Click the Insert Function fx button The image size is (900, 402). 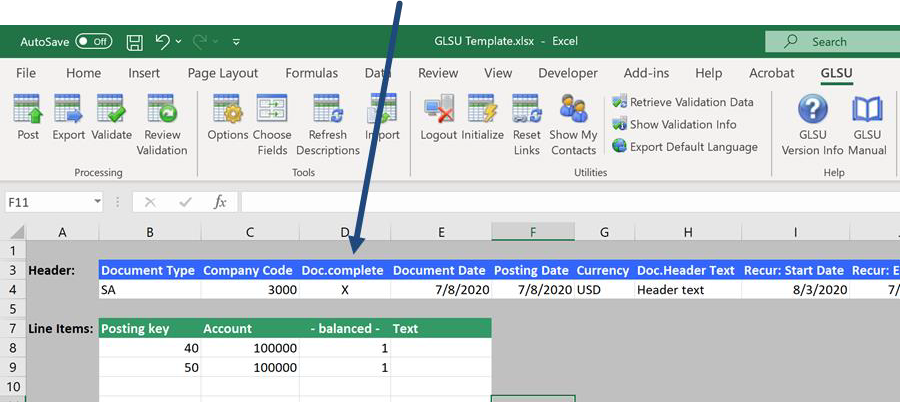[x=220, y=202]
